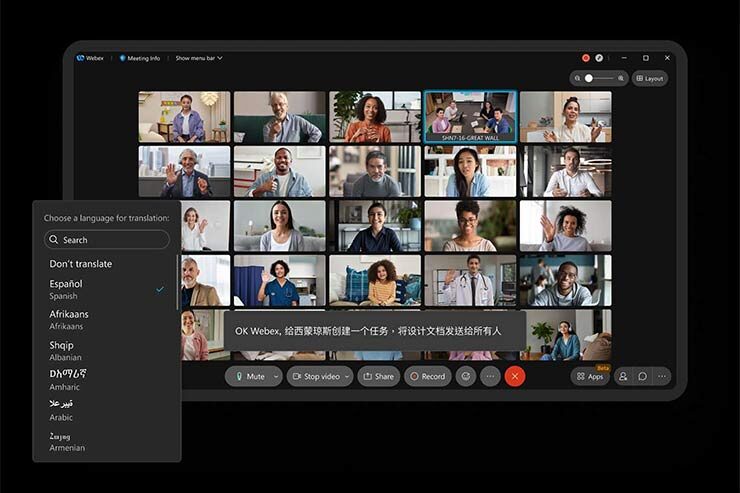Choose Afrikaans from language list
Viewport: 740px width, 493px height.
[x=69, y=319]
